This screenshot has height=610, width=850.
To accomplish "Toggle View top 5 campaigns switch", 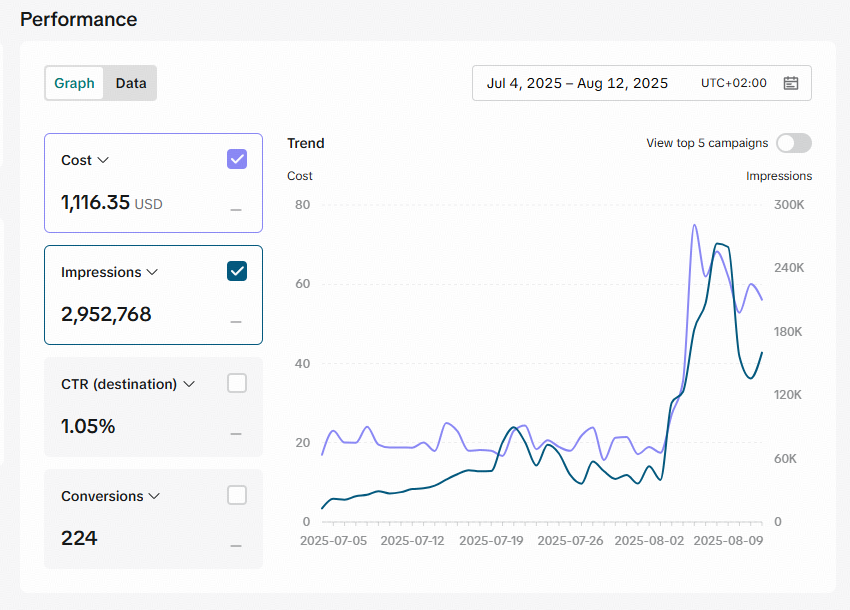I will coord(794,143).
